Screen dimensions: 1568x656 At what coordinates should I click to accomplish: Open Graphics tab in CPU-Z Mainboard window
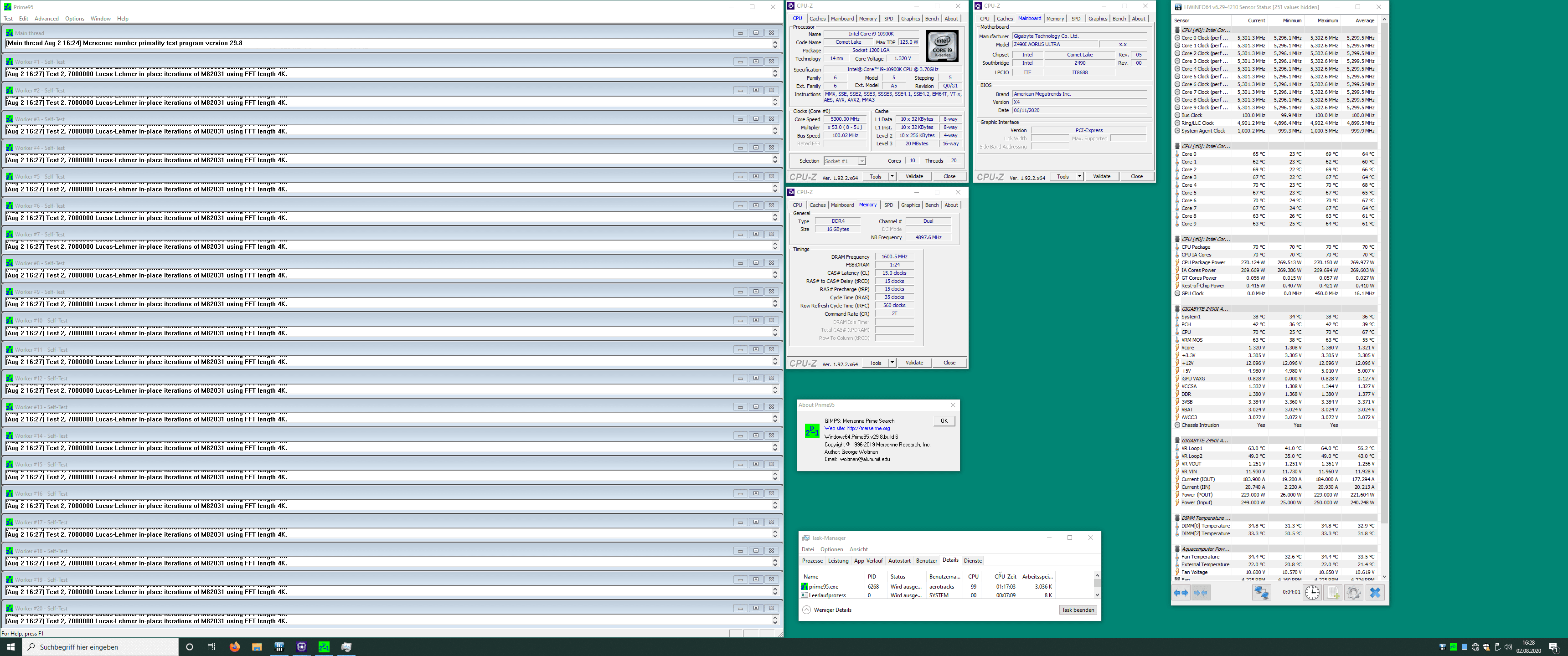coord(1098,19)
